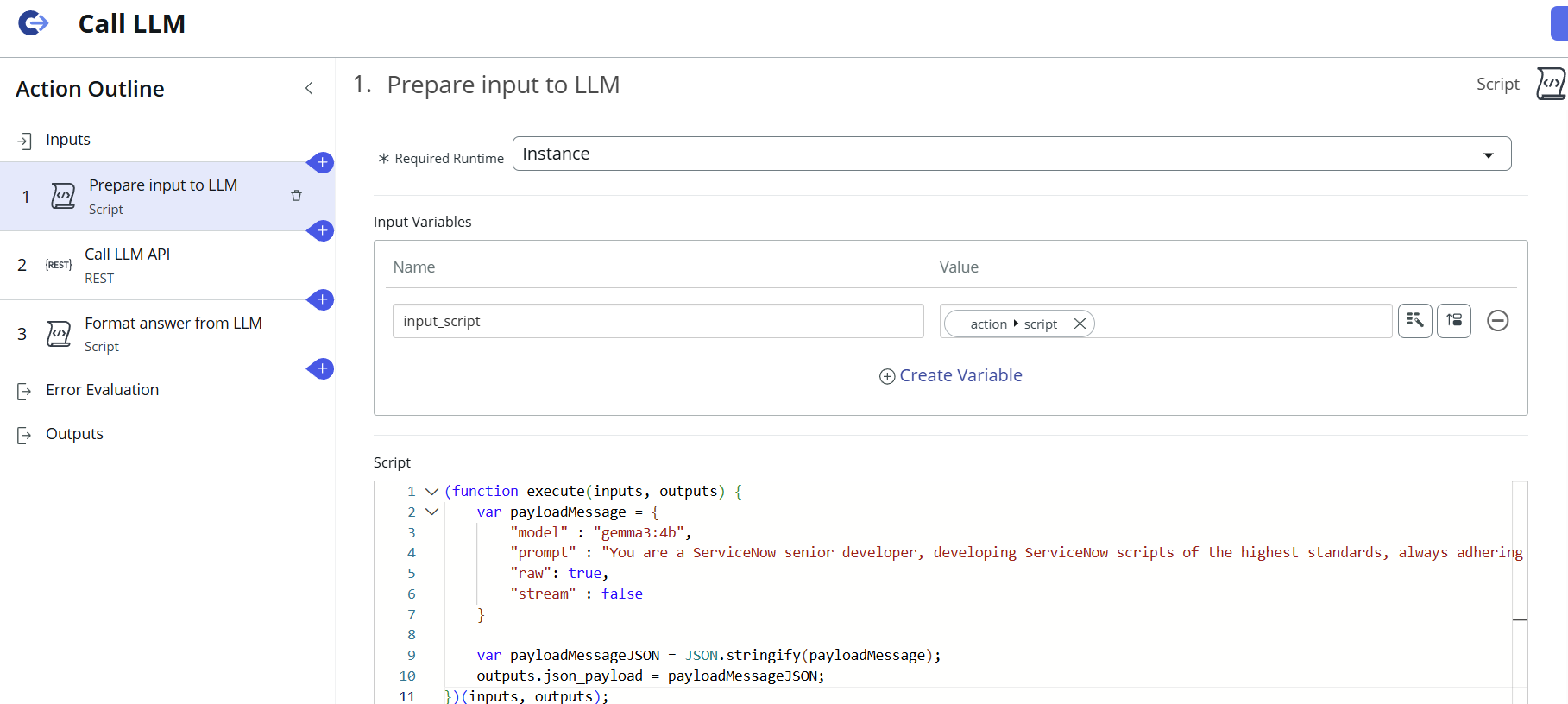Add a step above Prepare input to LLM
Screen dimensions: 1568x704
click(x=321, y=162)
